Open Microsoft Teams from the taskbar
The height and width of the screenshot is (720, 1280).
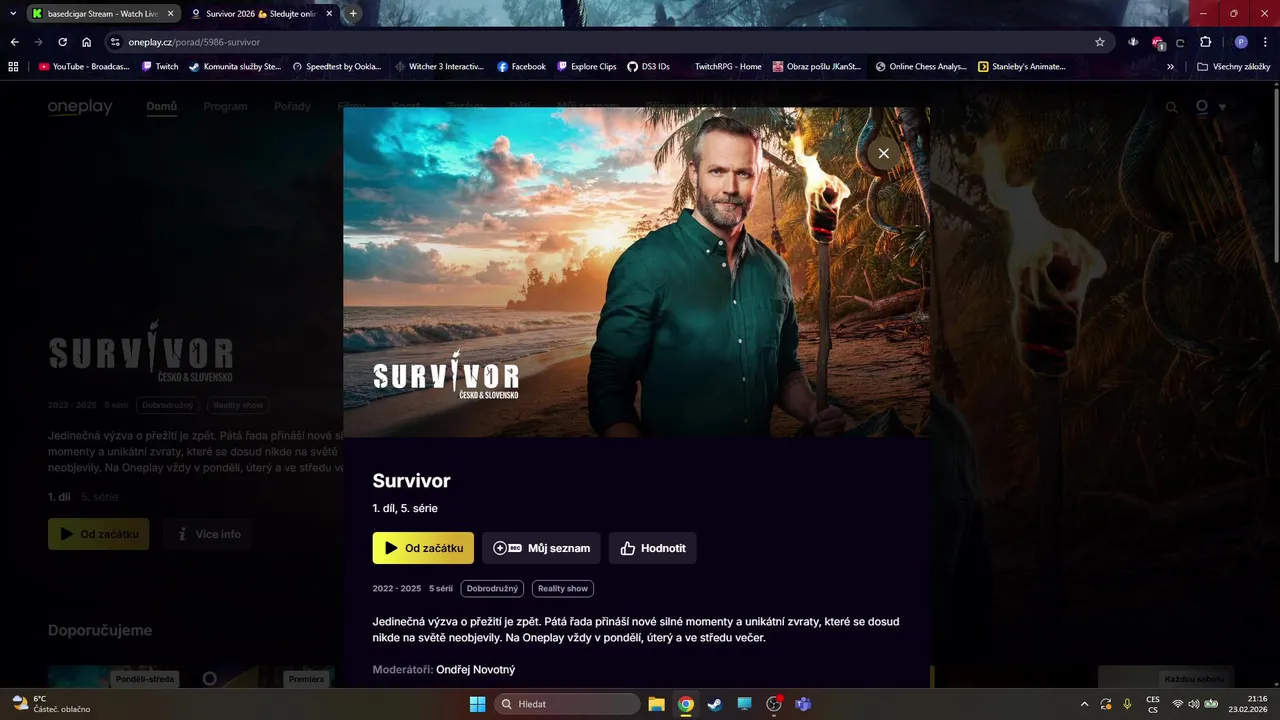[x=802, y=704]
